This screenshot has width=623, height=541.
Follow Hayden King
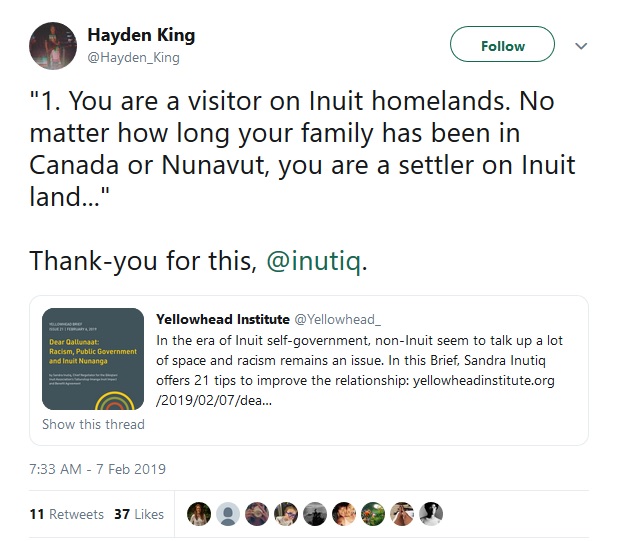click(502, 44)
